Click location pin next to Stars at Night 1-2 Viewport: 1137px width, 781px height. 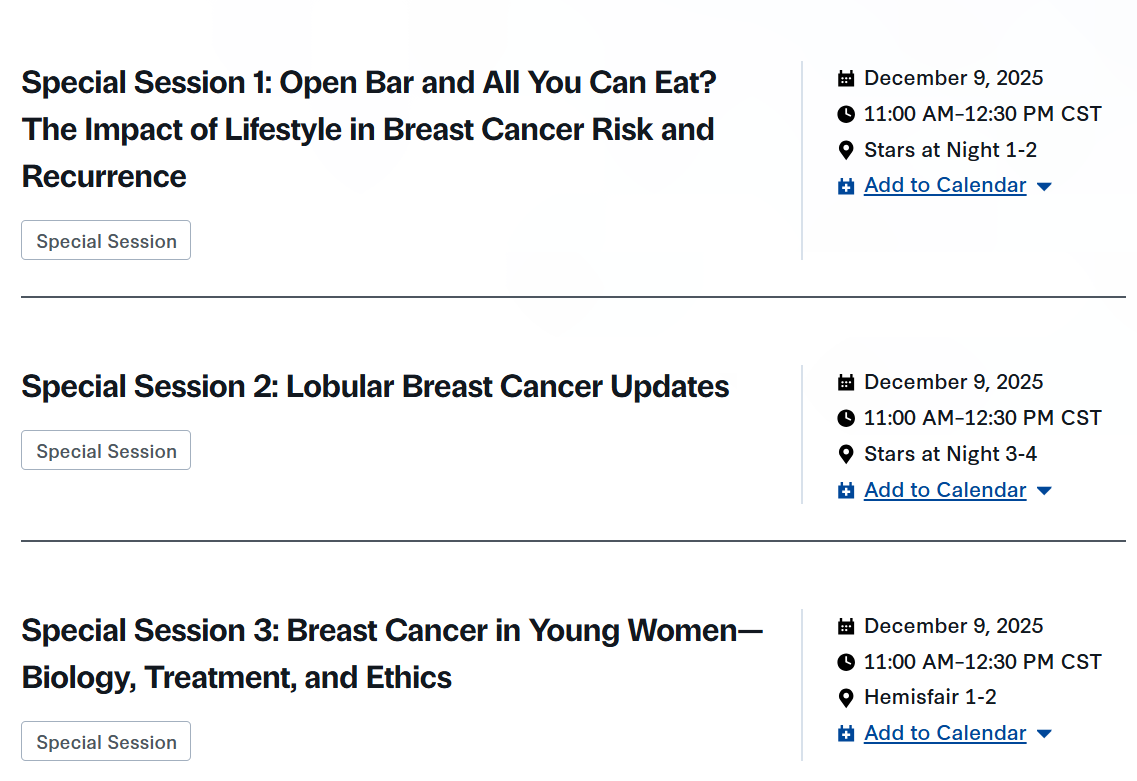(846, 150)
